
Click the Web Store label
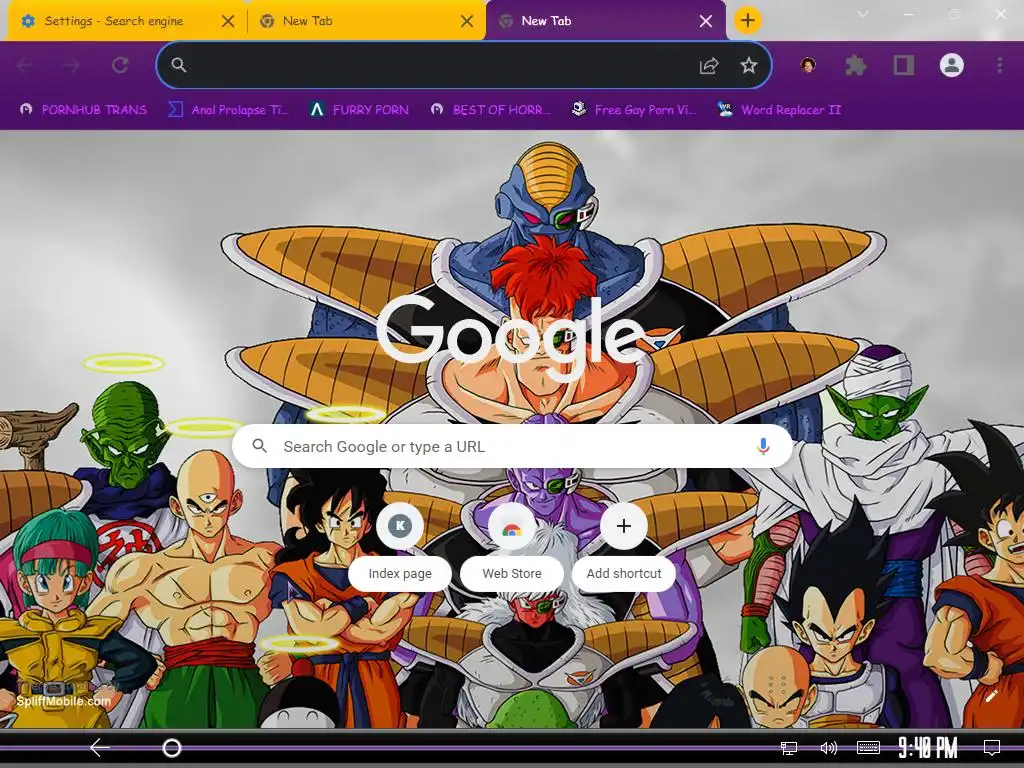tap(511, 573)
